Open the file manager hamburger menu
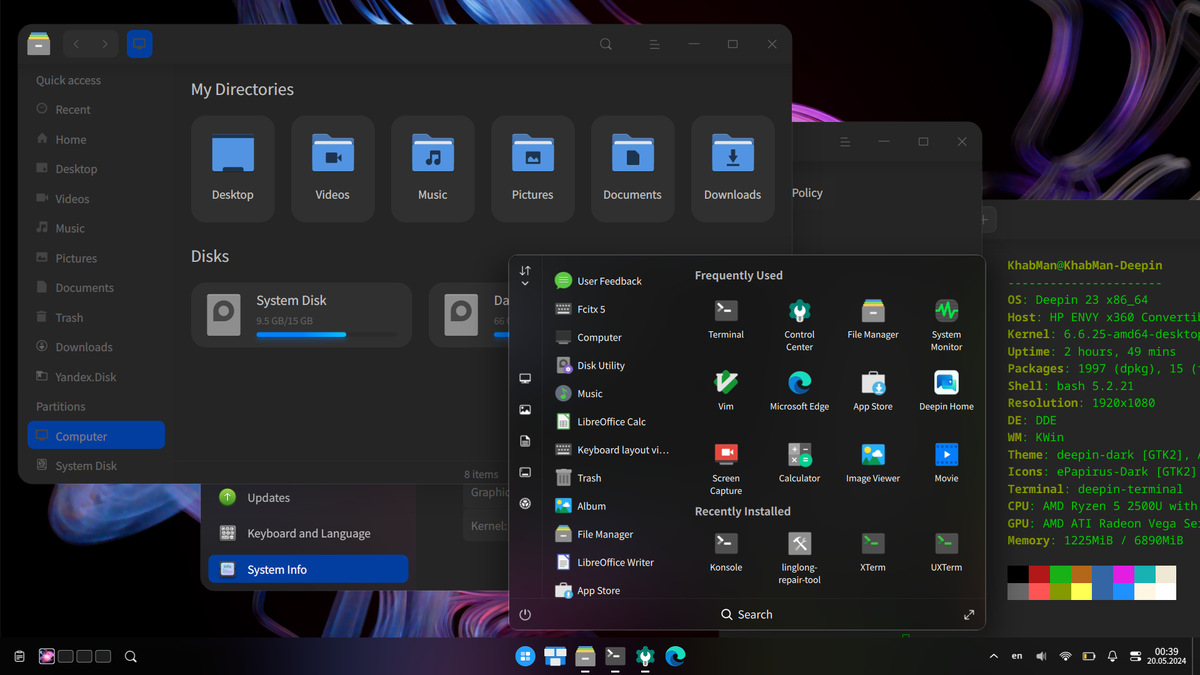Image resolution: width=1200 pixels, height=675 pixels. pos(653,44)
